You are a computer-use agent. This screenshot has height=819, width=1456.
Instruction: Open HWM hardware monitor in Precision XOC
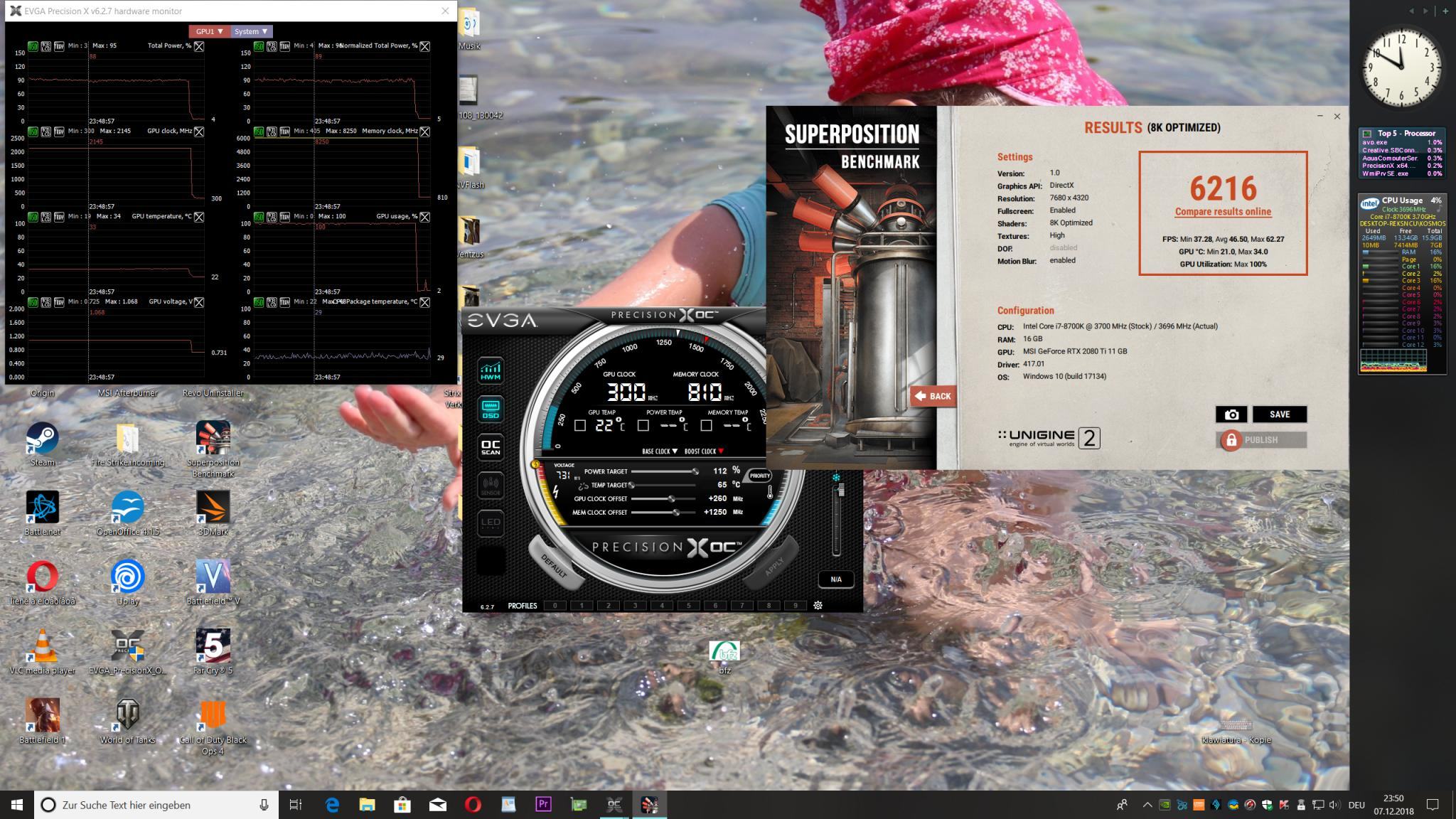(x=491, y=370)
